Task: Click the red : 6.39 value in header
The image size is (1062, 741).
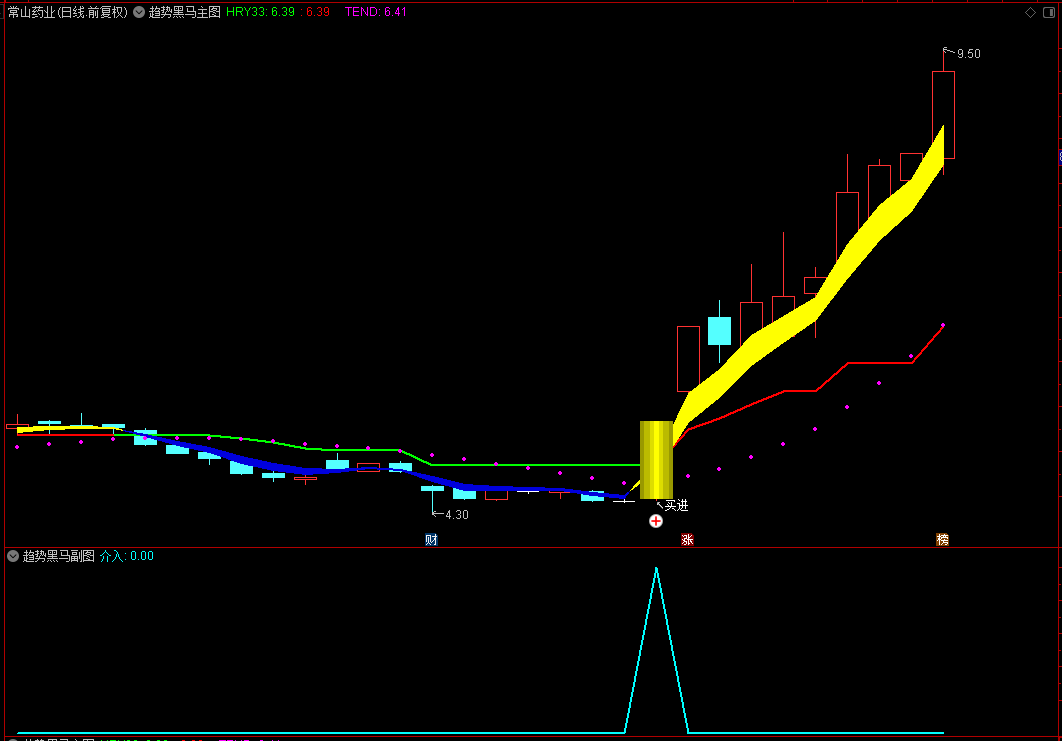Action: click(315, 12)
